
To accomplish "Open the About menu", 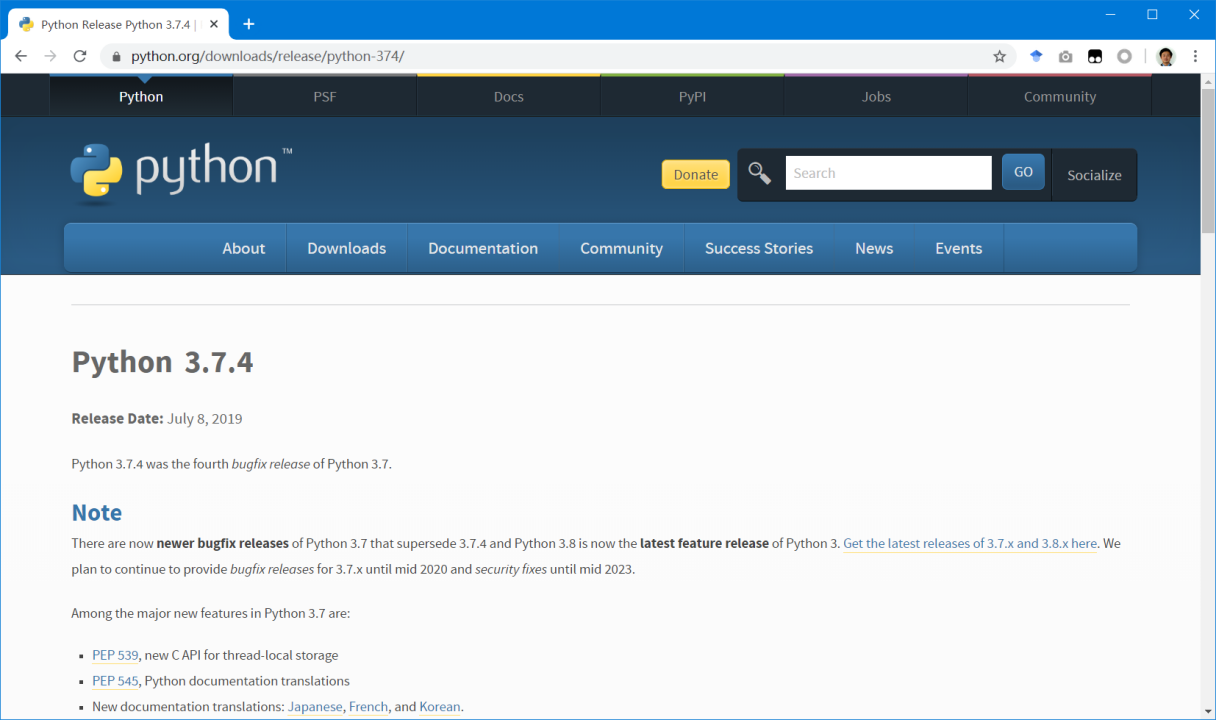I will 244,248.
